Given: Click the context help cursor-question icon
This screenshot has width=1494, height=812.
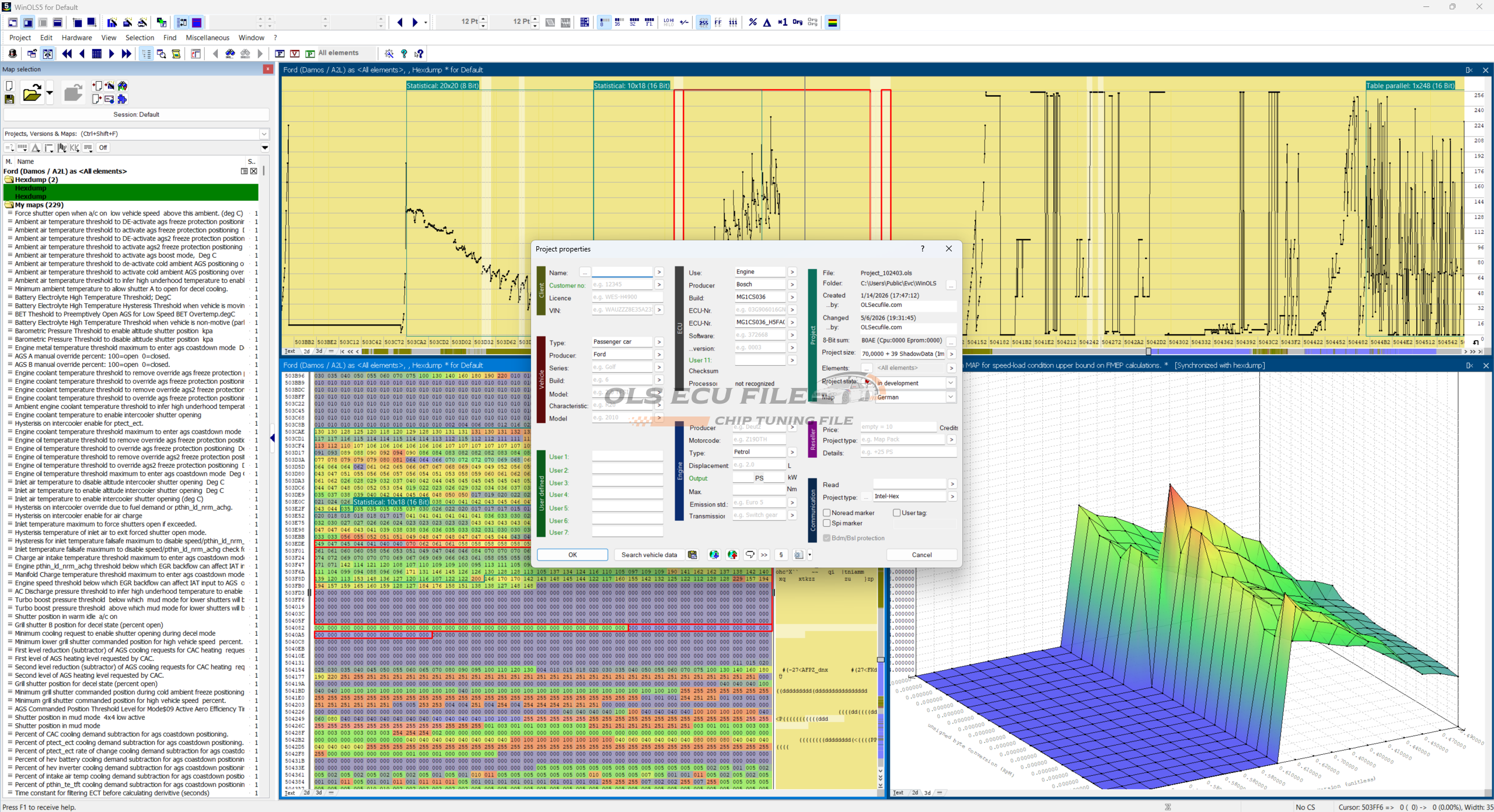Looking at the screenshot, I should [419, 54].
